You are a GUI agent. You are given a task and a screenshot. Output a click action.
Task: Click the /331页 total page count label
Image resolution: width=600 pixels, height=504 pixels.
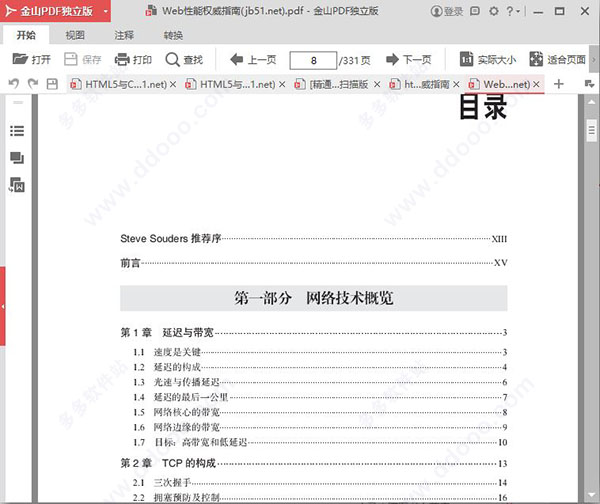355,60
